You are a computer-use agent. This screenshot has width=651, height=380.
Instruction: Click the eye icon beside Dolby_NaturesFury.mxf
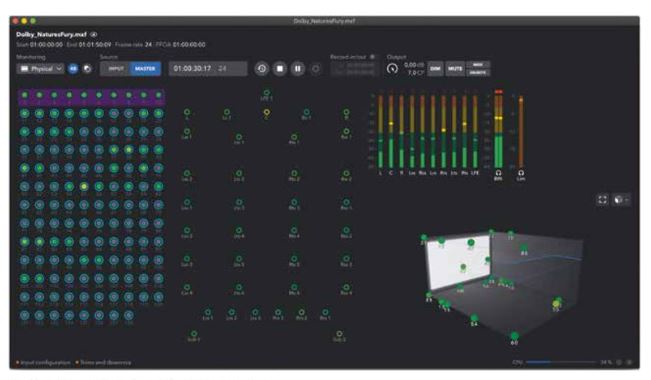pyautogui.click(x=94, y=34)
